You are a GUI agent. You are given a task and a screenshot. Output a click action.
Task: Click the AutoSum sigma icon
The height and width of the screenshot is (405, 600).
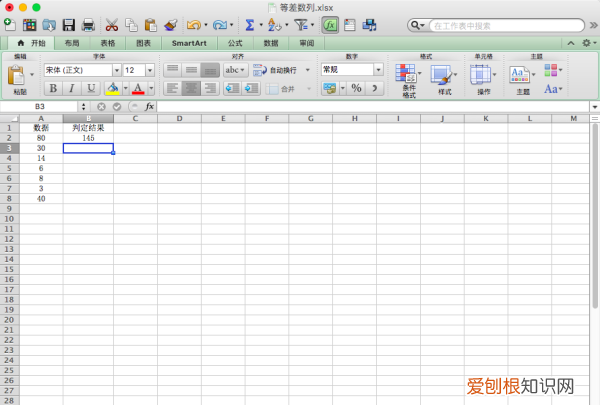248,24
